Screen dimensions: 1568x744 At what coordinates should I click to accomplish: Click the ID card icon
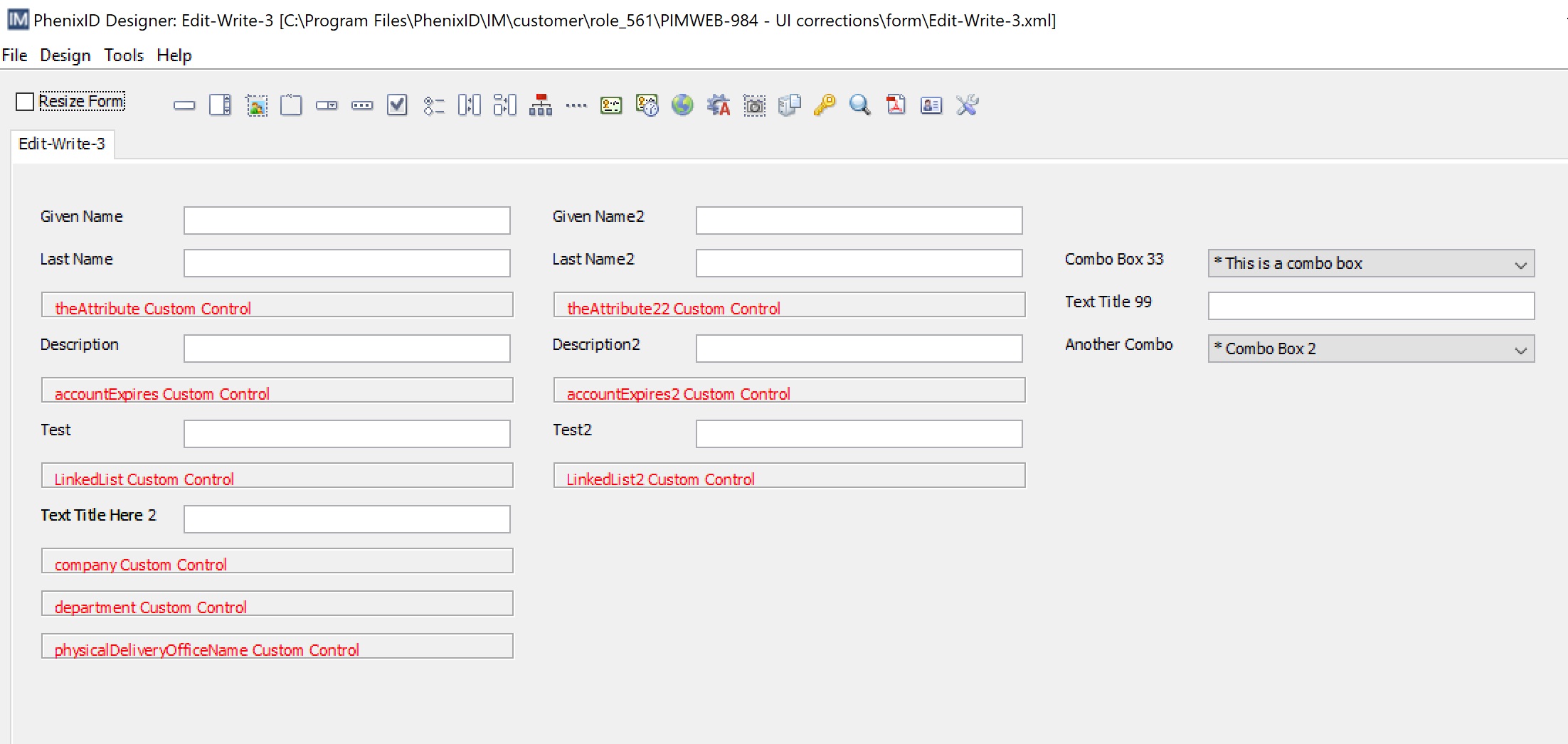click(931, 105)
